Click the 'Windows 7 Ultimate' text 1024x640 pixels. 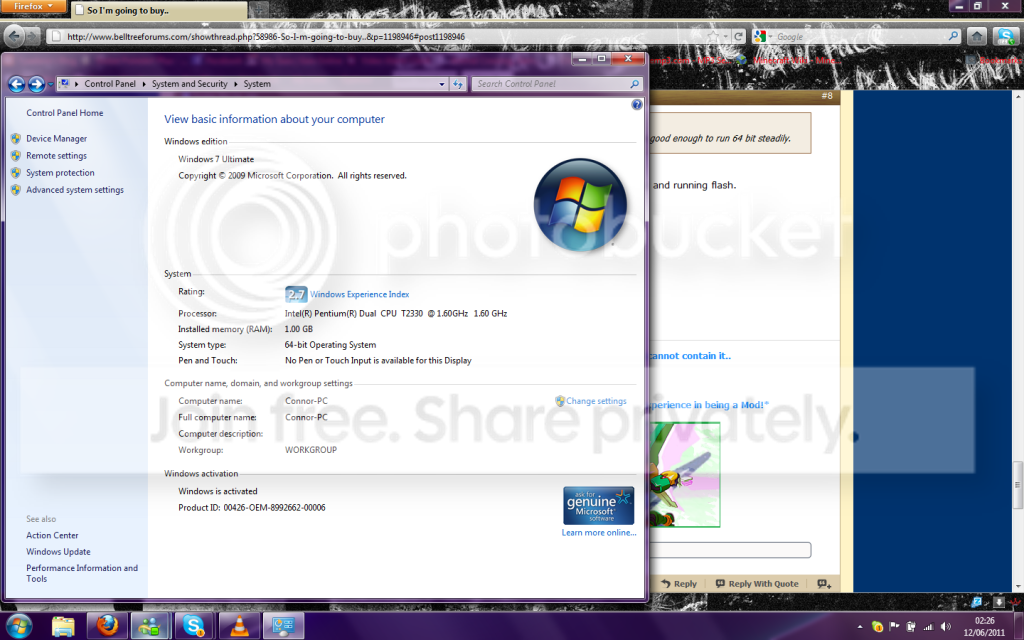coord(216,159)
